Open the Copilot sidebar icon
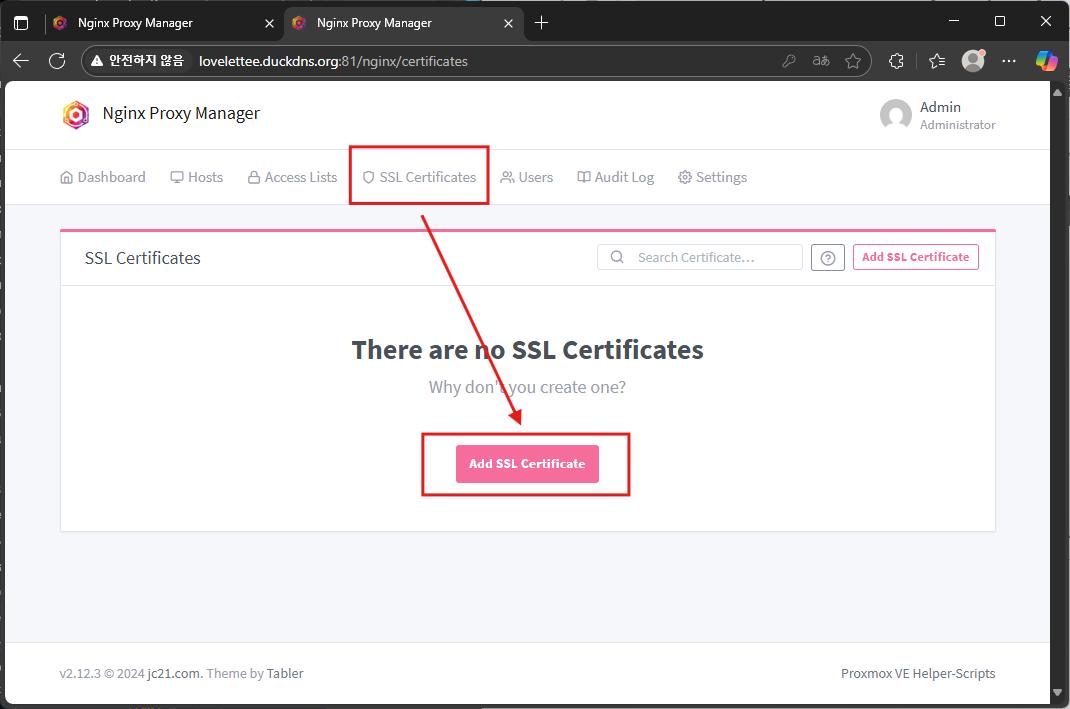 [x=1046, y=61]
